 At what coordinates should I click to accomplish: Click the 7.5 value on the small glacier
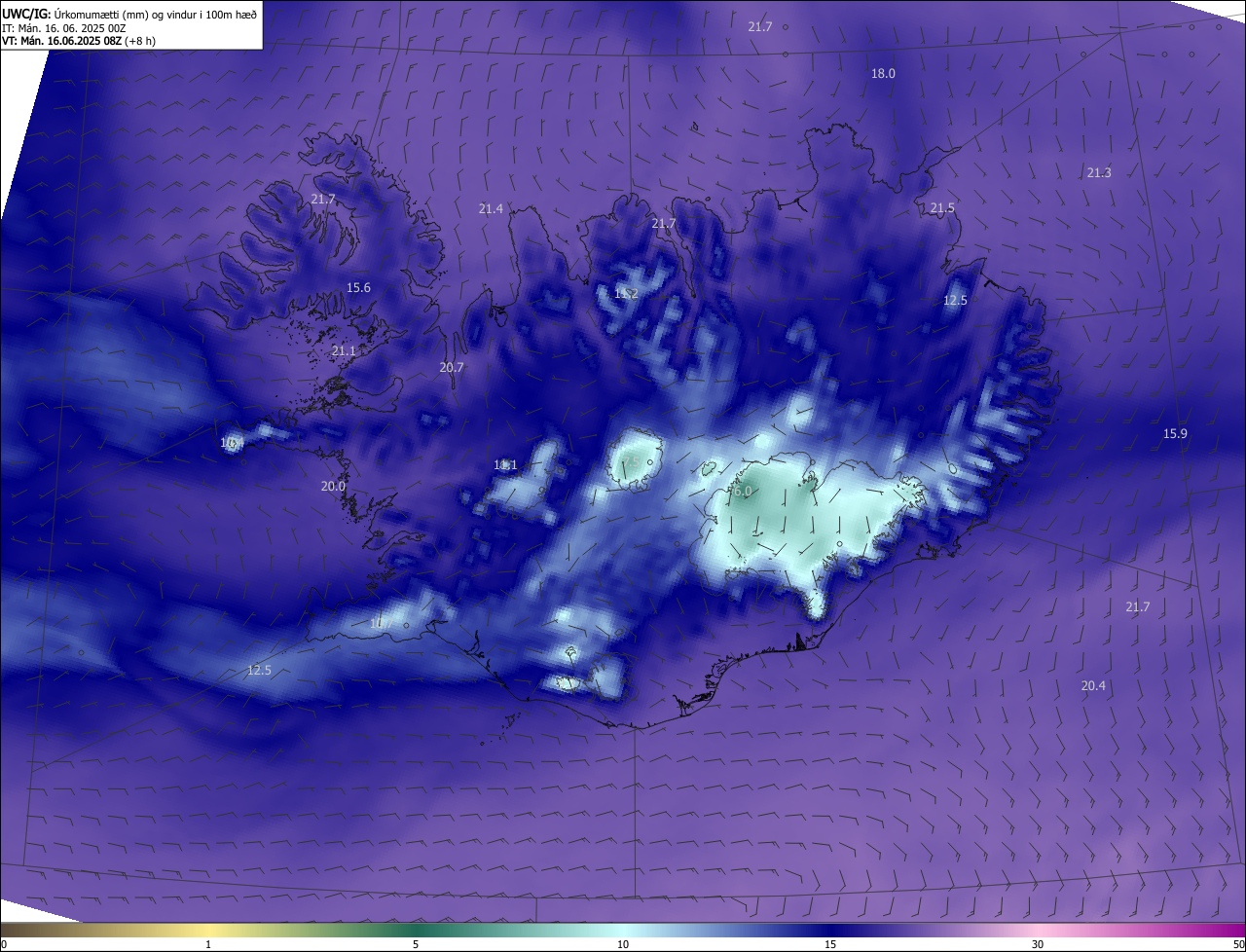tap(630, 461)
